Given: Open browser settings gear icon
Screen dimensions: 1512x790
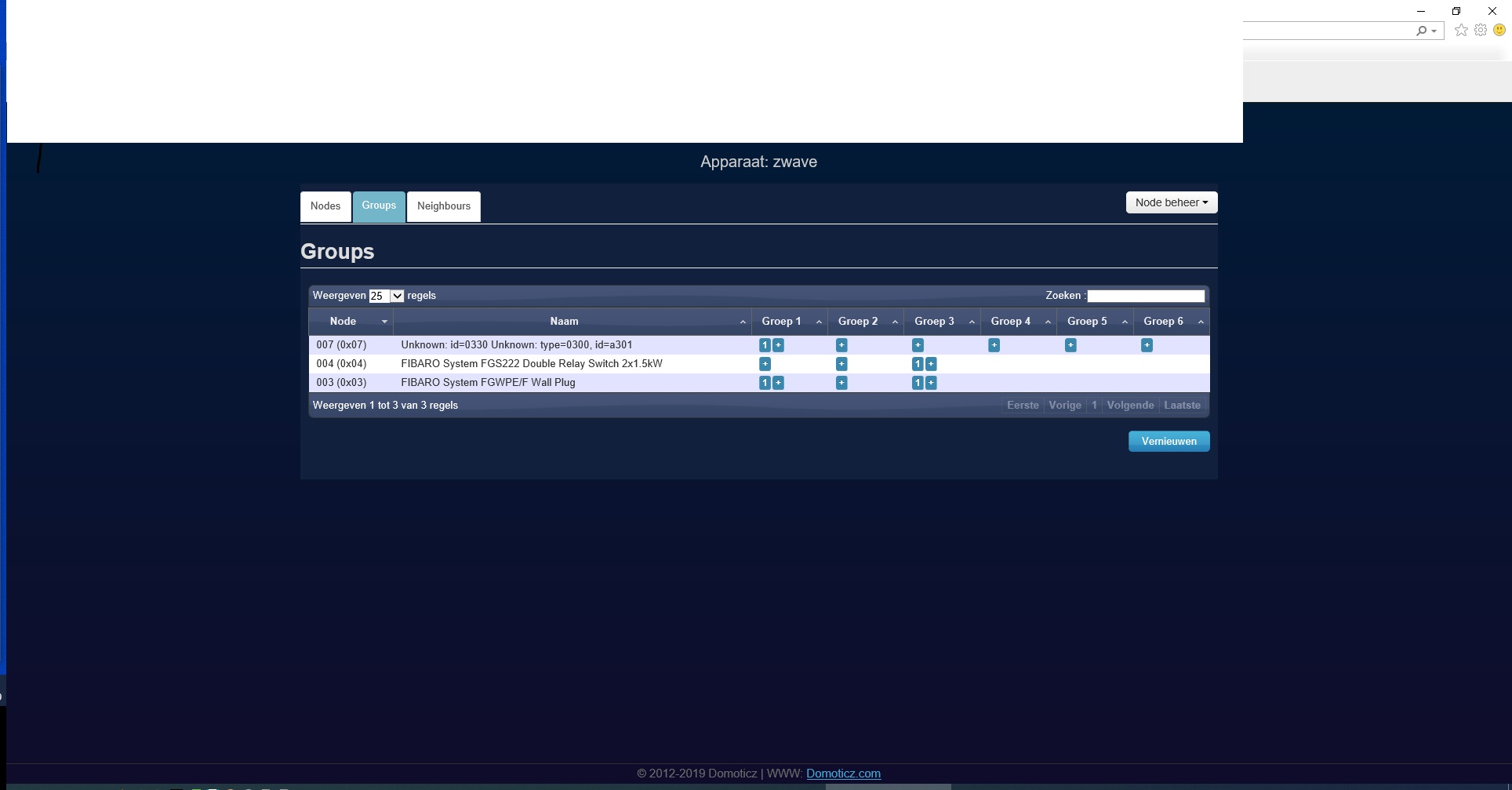Looking at the screenshot, I should [x=1481, y=31].
